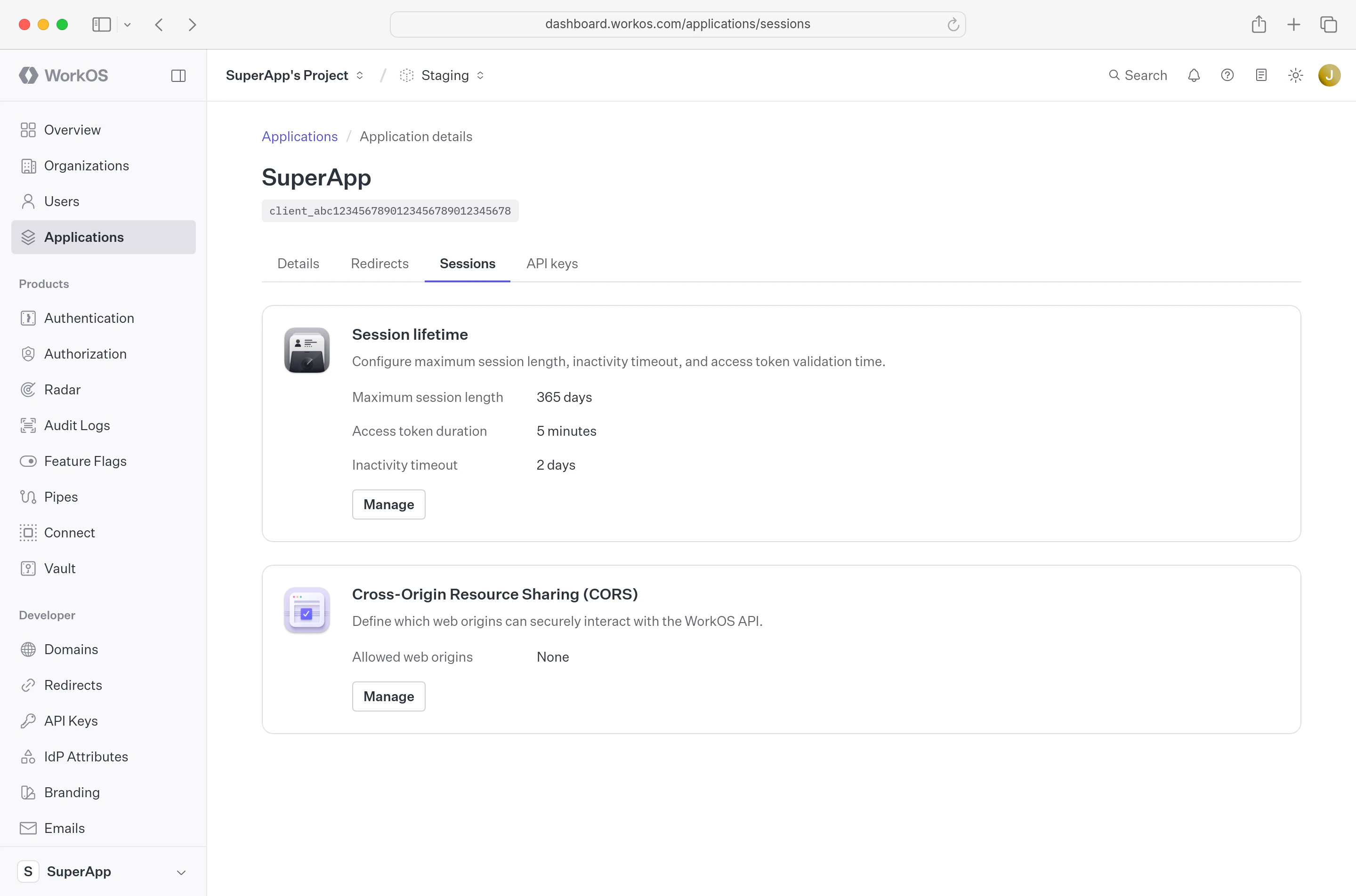Open the Audit Logs icon
Image resolution: width=1356 pixels, height=896 pixels.
tap(28, 425)
